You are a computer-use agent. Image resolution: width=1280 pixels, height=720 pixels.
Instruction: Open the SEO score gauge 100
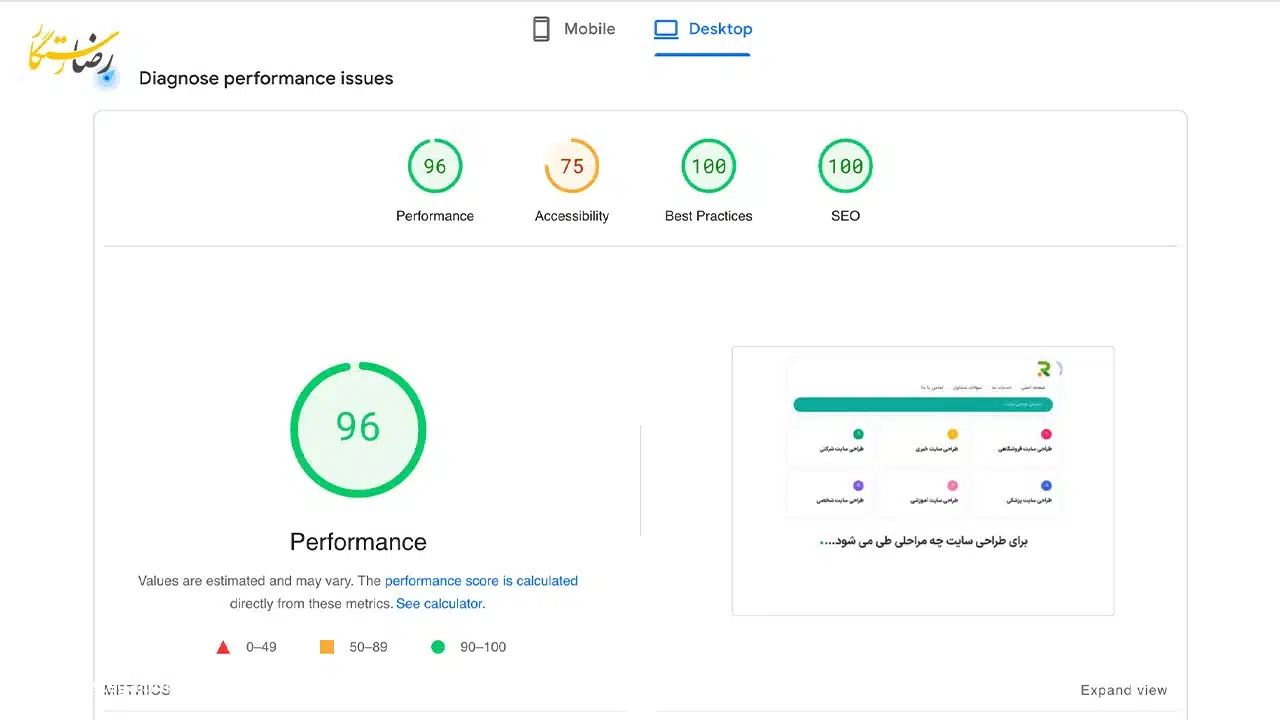point(846,166)
